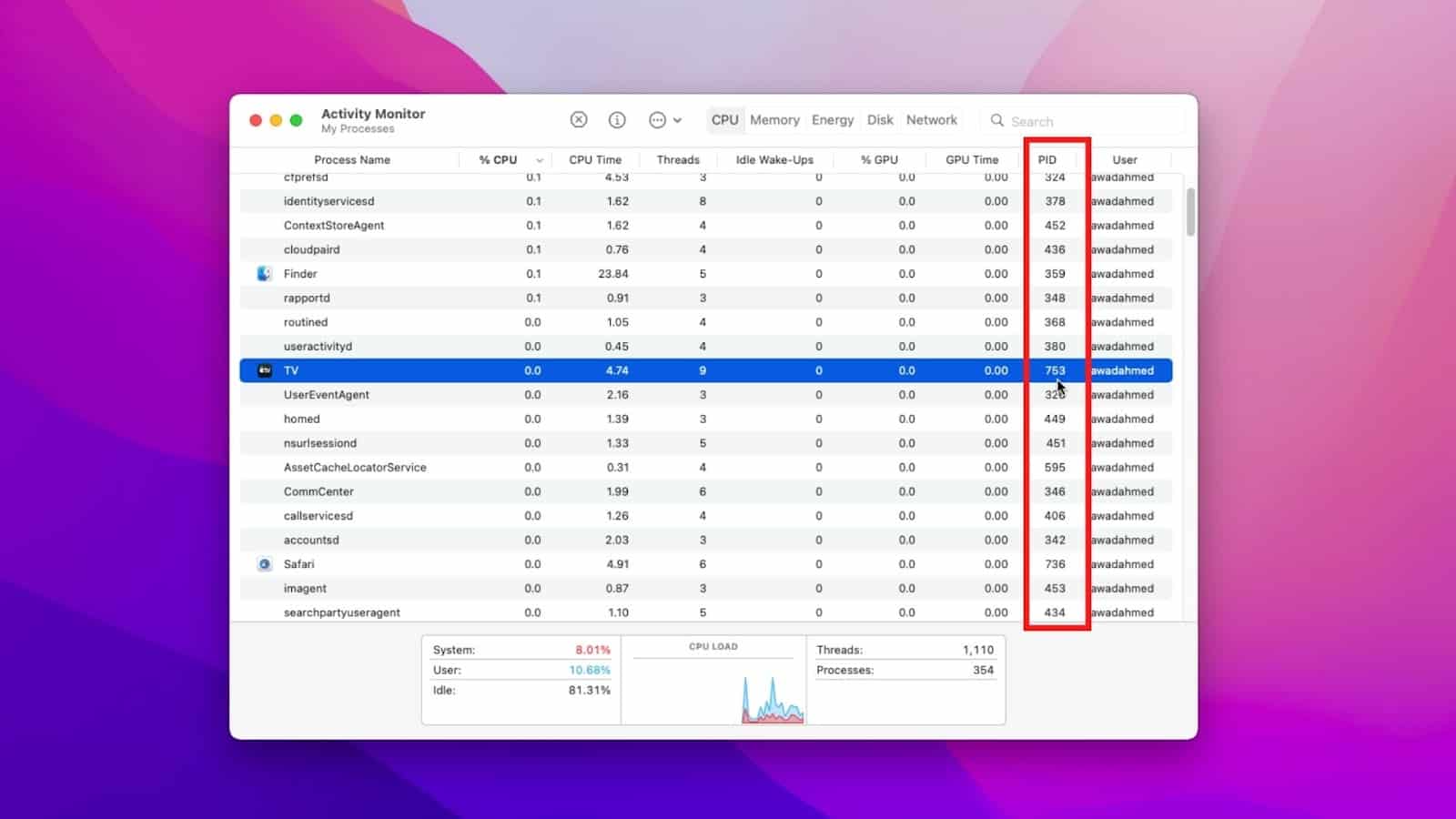Click the search magnifier icon
1456x819 pixels.
(997, 120)
